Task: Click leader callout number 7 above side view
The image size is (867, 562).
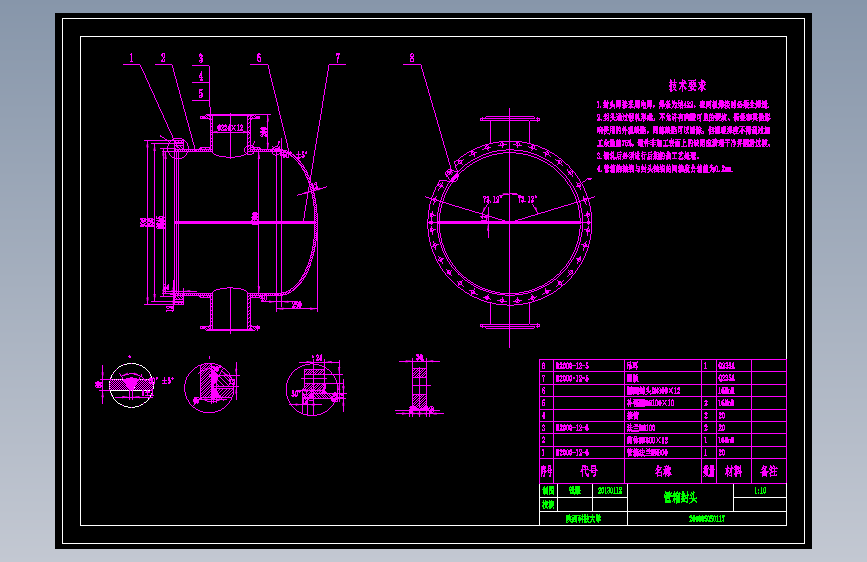Action: coord(338,58)
